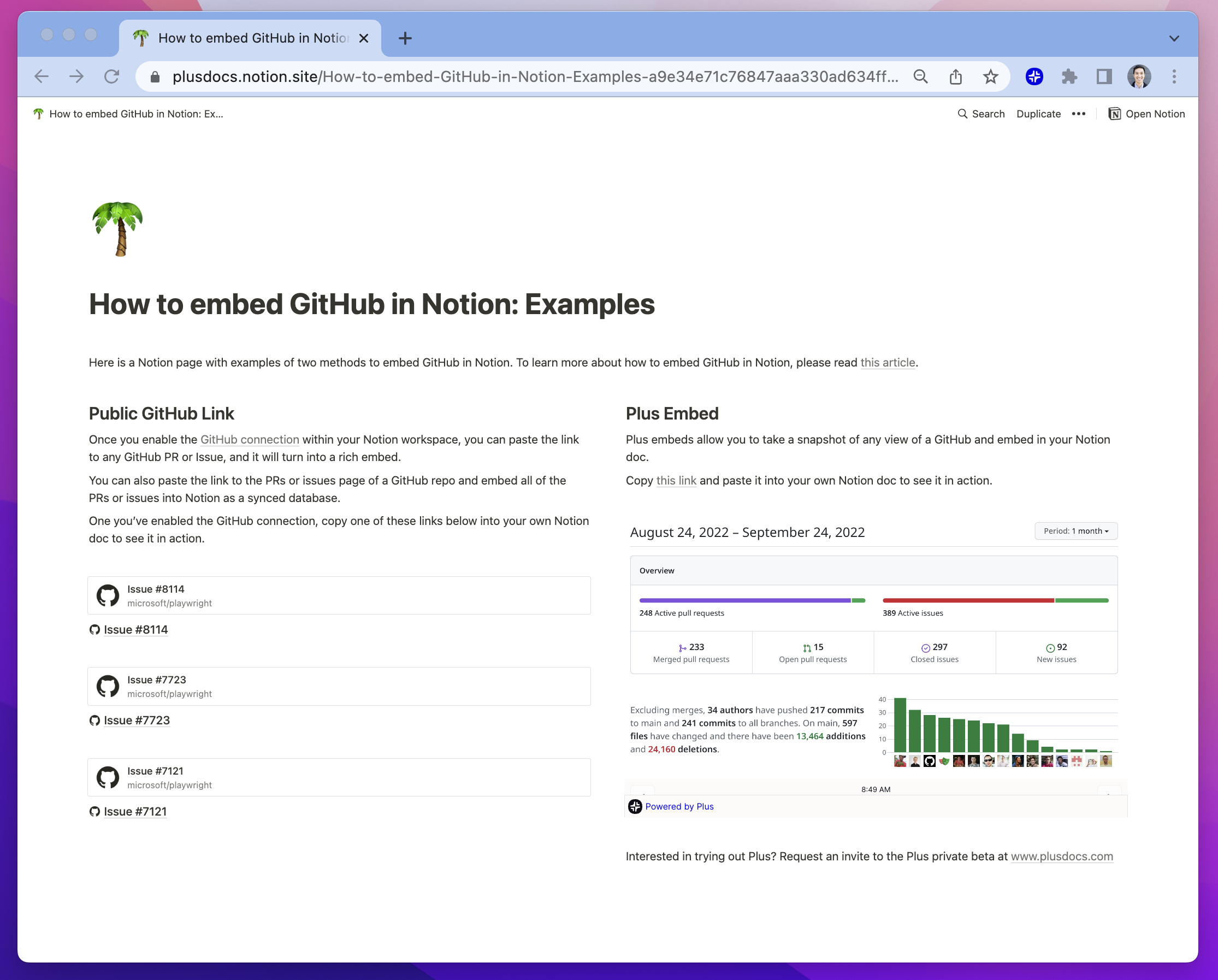Select the How to embed GitHub in Notion tab
Screen dimensions: 1218x980
pyautogui.click(x=250, y=38)
